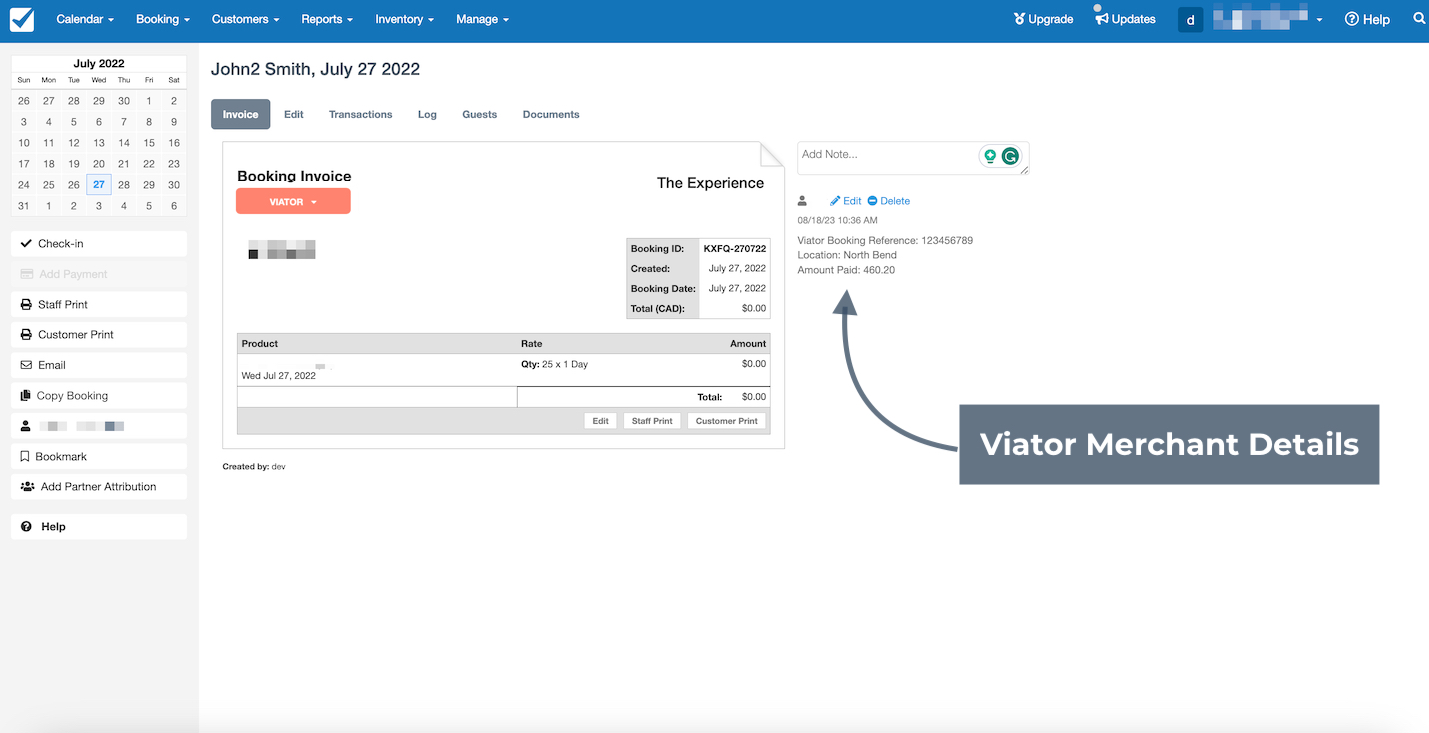Click sidebar Staff Print button

99,304
